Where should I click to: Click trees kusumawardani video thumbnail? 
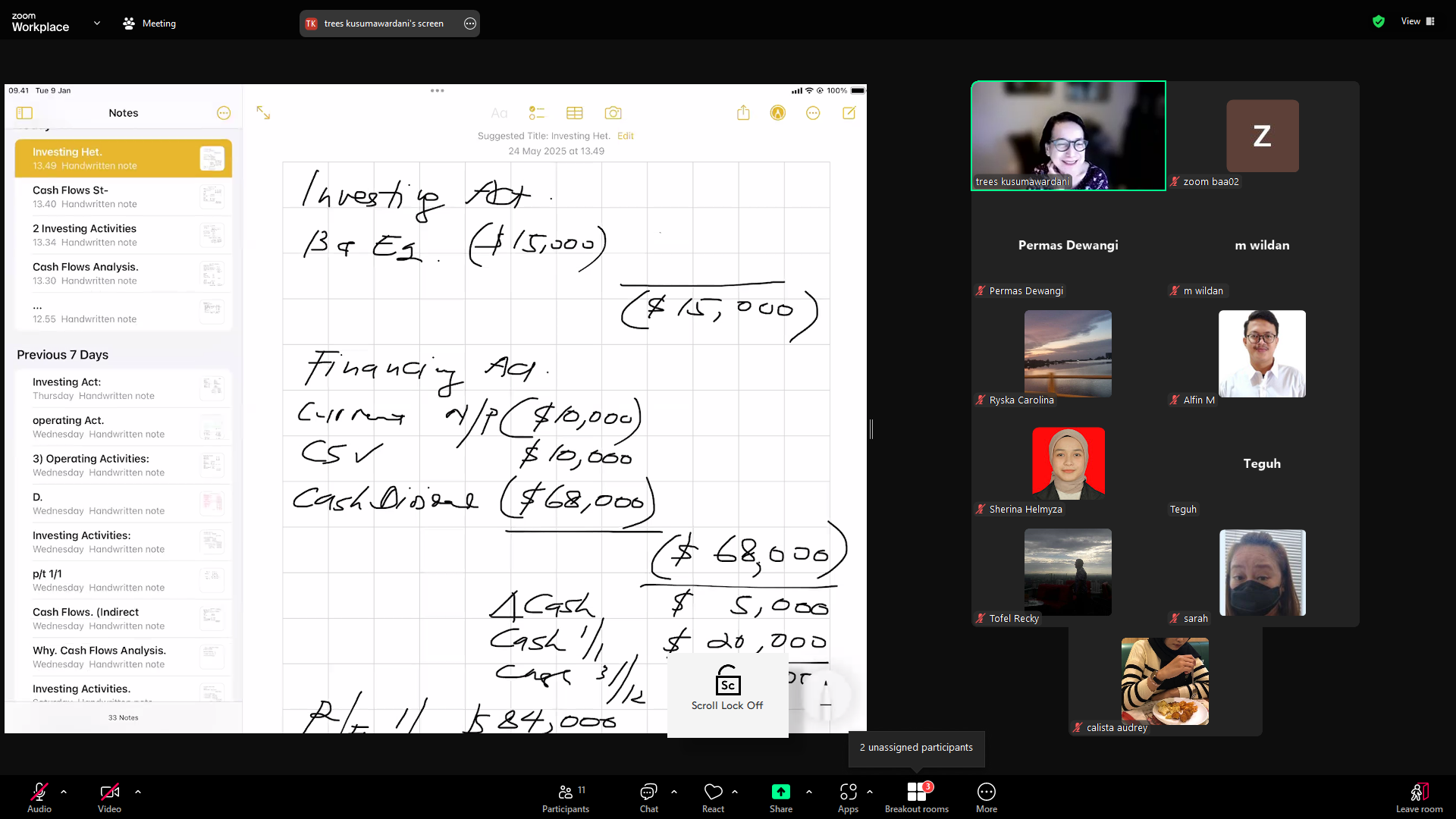[x=1068, y=136]
